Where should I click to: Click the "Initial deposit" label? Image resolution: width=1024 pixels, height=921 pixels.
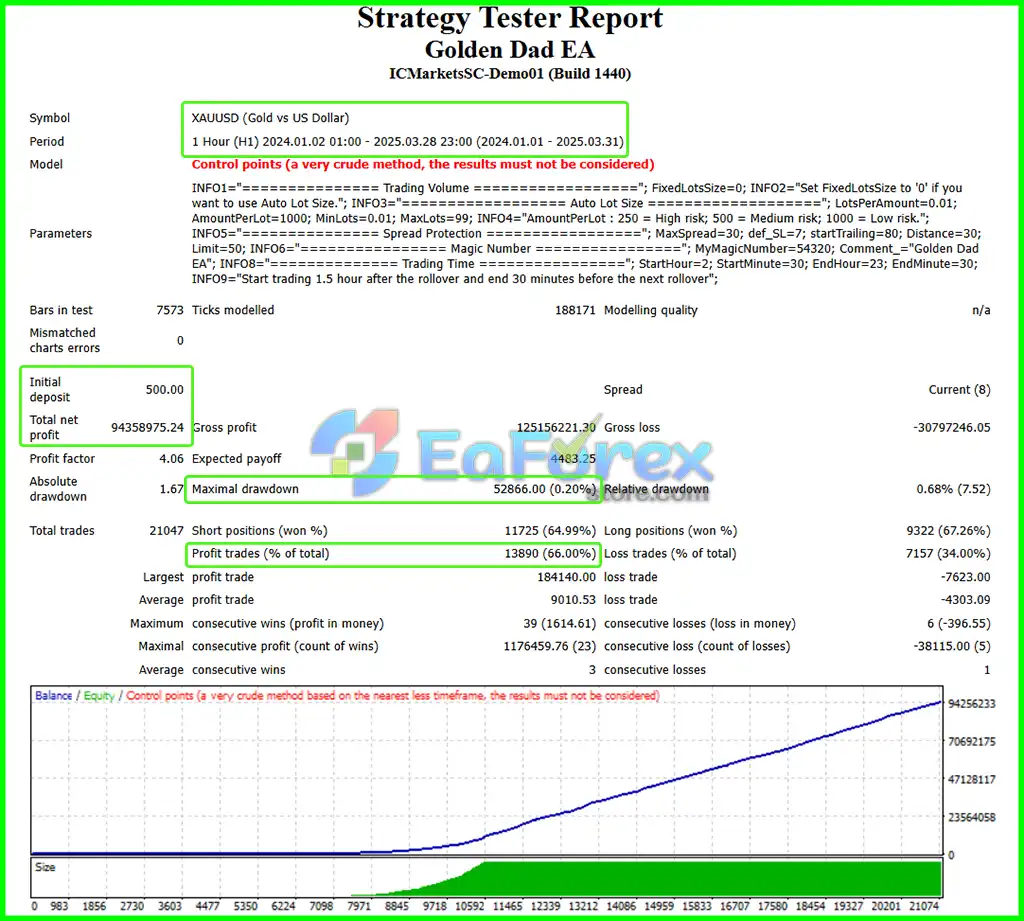tap(50, 390)
